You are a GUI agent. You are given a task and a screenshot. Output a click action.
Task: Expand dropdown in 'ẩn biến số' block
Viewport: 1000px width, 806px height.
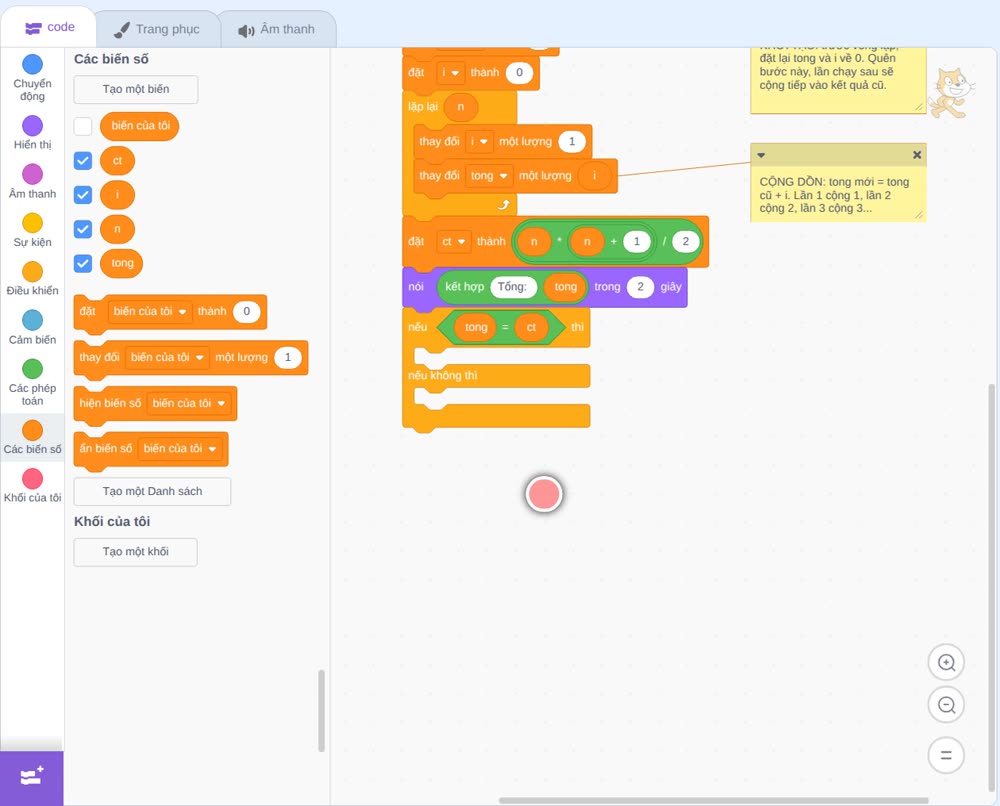[x=180, y=449]
